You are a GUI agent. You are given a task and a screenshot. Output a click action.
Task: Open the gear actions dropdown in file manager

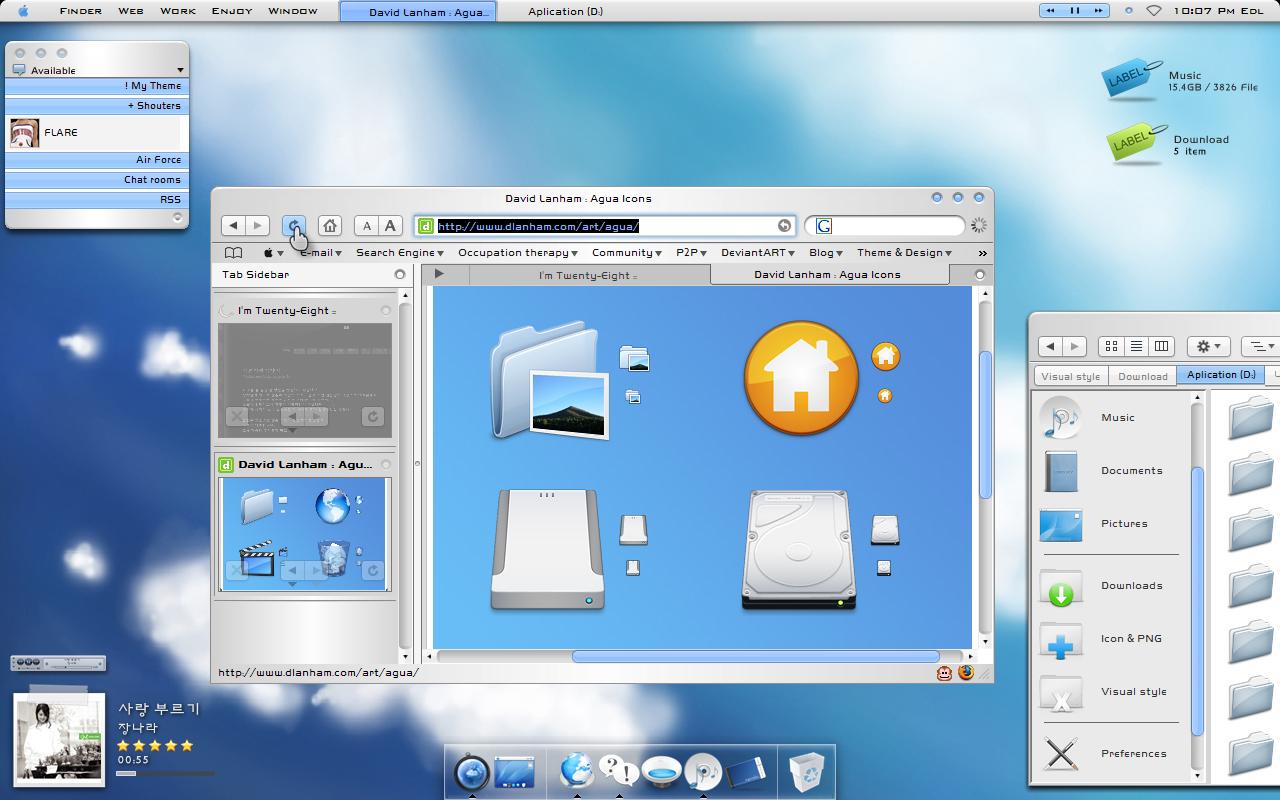[x=1208, y=346]
